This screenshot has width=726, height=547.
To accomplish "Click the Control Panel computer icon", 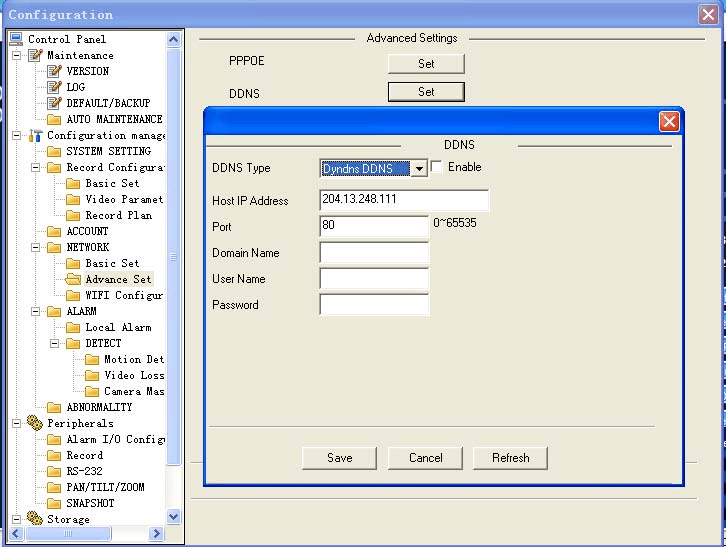I will [16, 39].
